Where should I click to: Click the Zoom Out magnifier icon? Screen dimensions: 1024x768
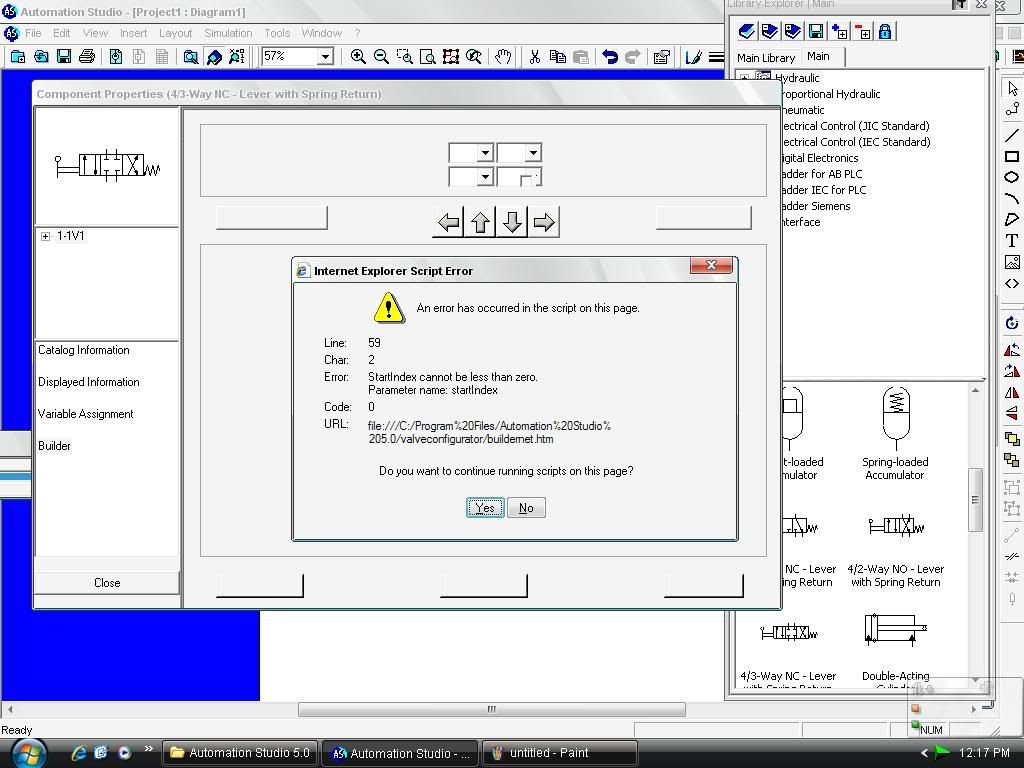(381, 57)
